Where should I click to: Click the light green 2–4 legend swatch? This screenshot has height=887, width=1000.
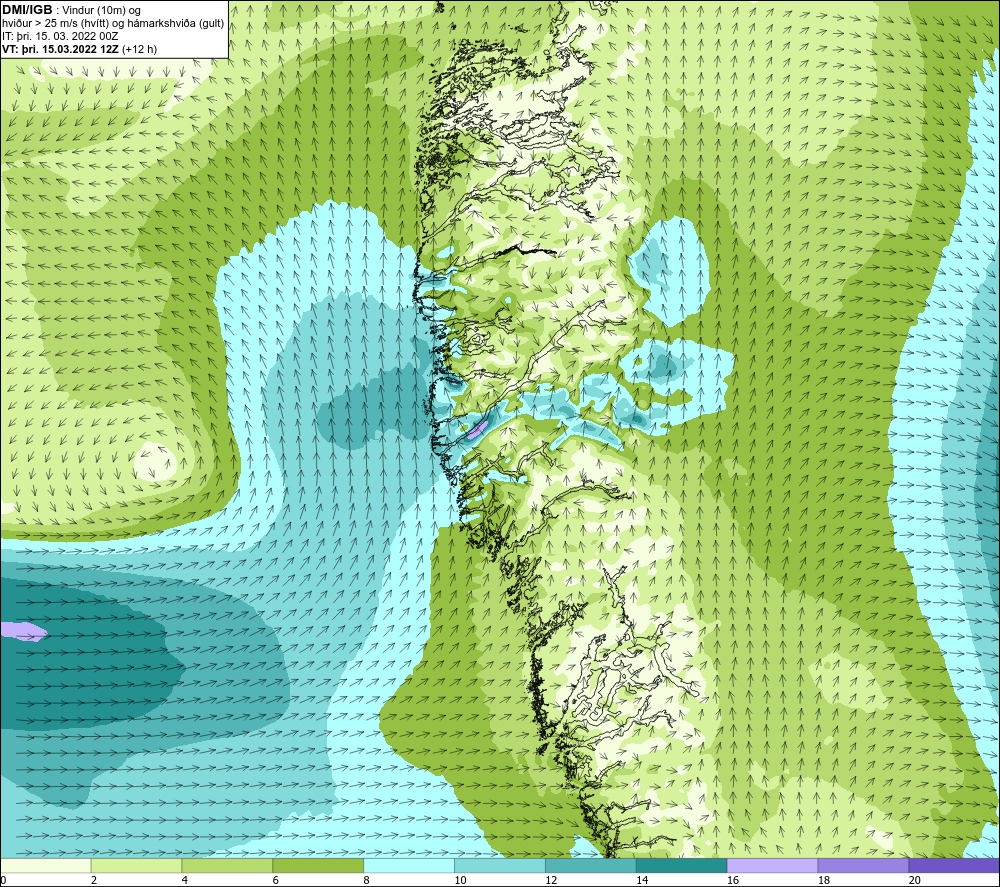(136, 865)
